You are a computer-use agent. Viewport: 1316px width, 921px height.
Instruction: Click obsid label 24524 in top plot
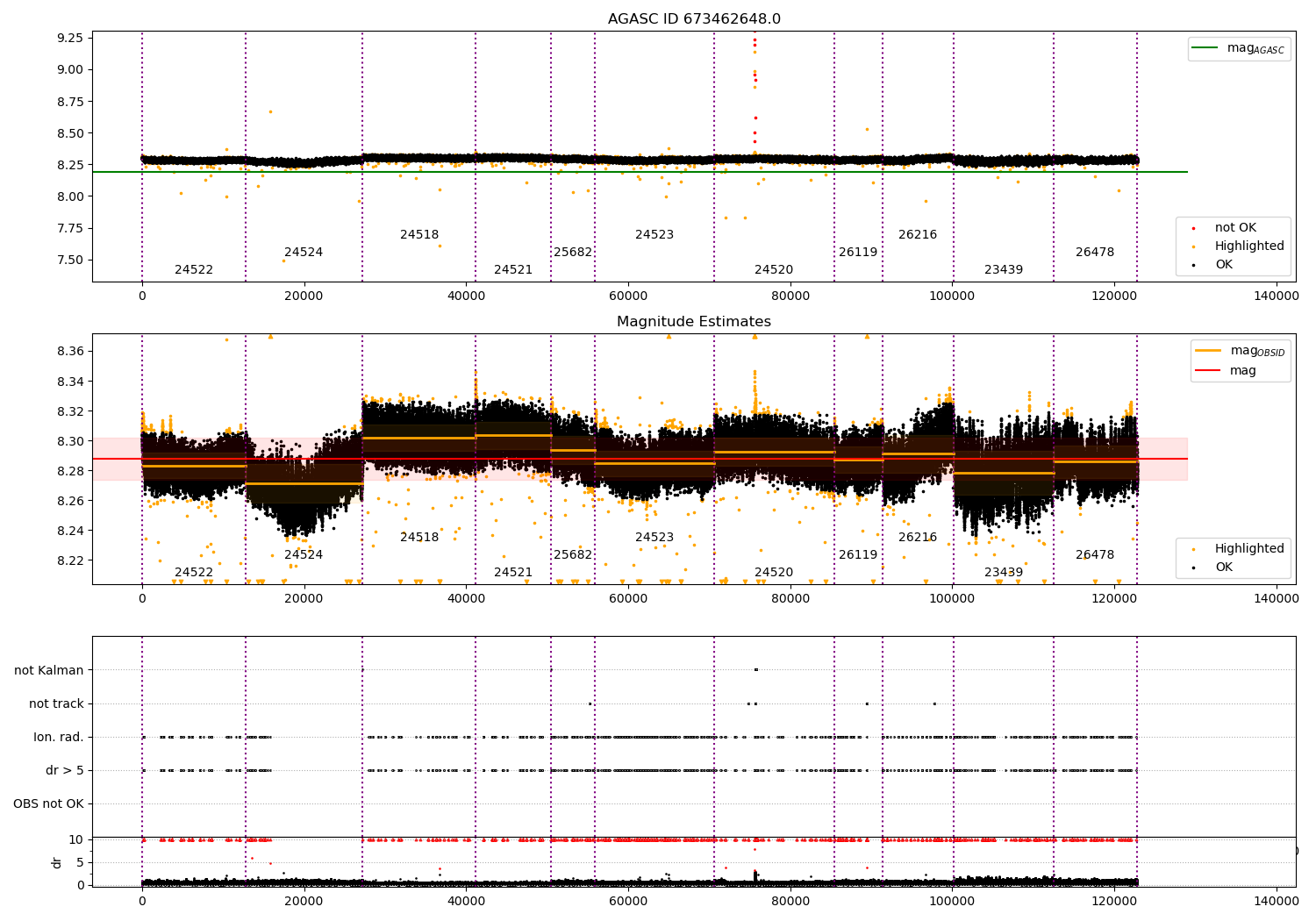click(304, 253)
